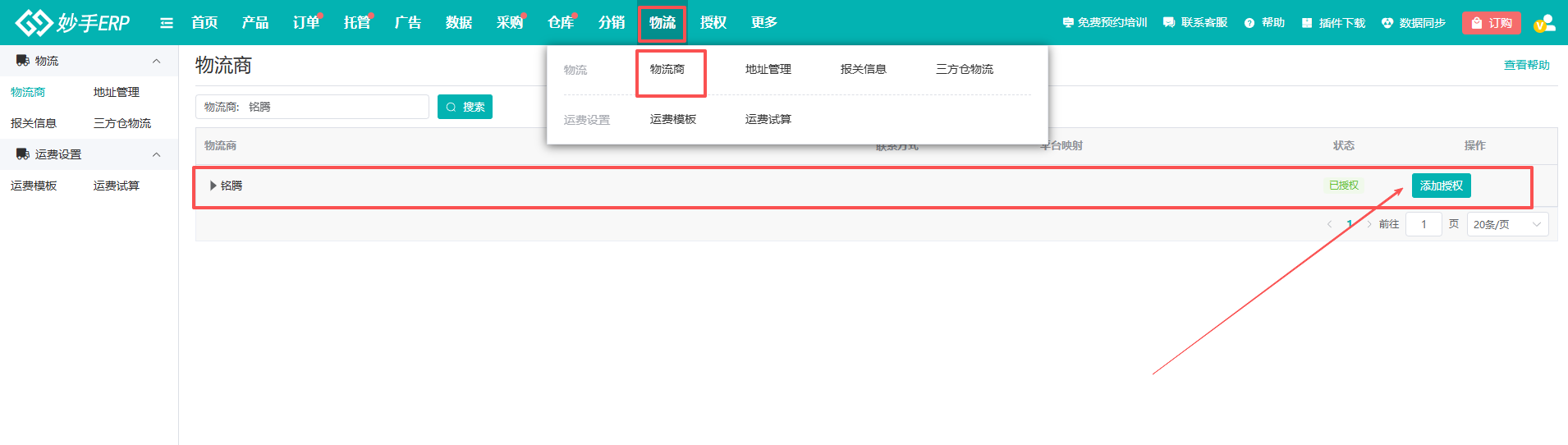Click the 订购 purchase button

coord(1491,23)
